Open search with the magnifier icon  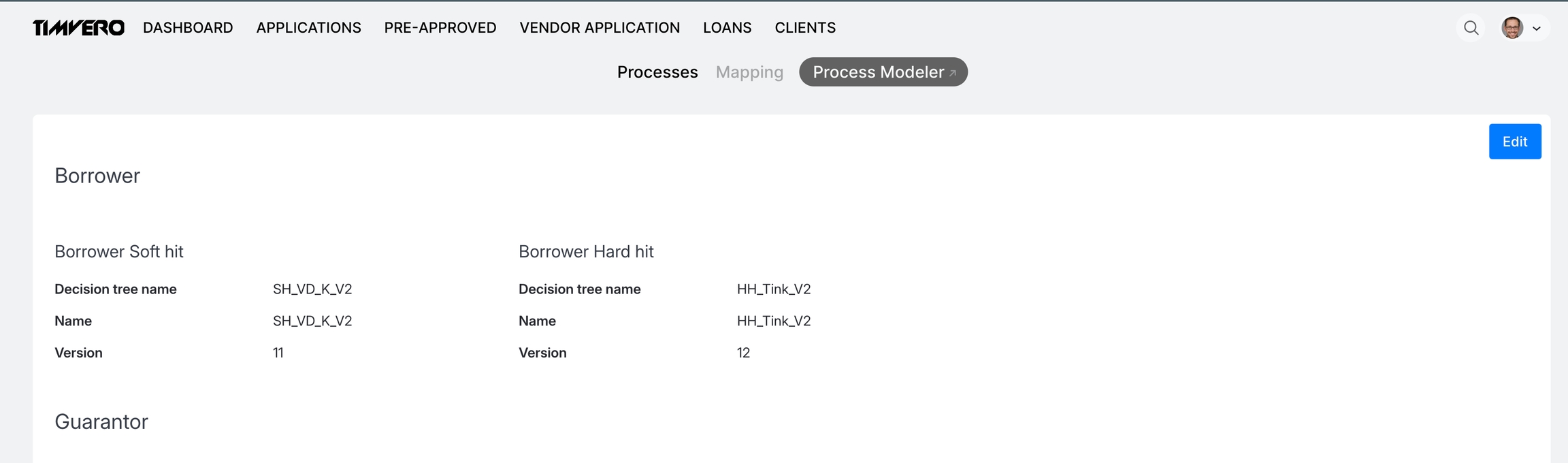(x=1471, y=28)
